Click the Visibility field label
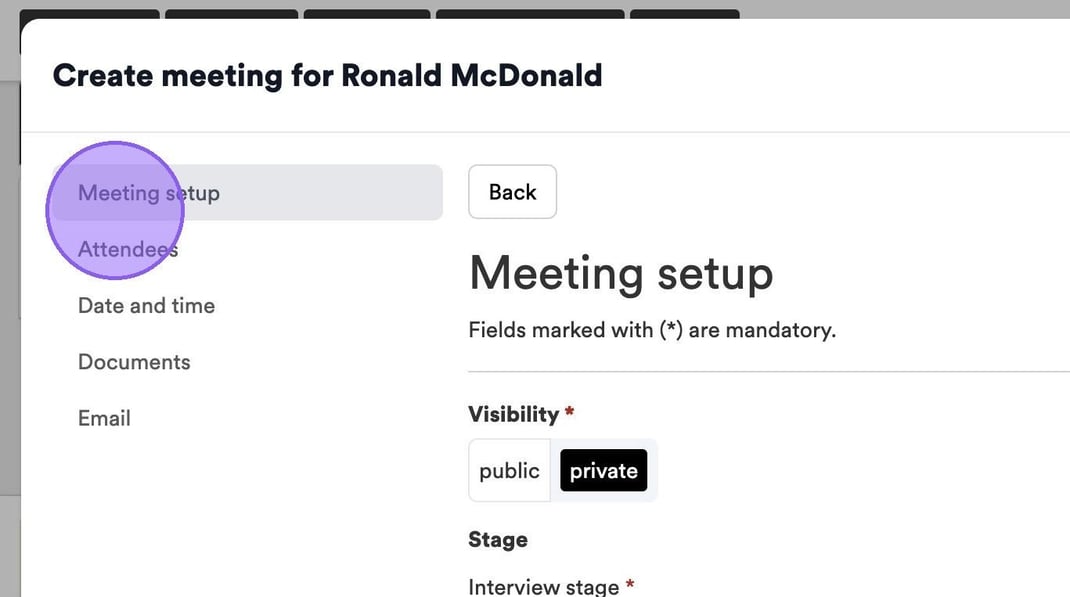 click(513, 414)
